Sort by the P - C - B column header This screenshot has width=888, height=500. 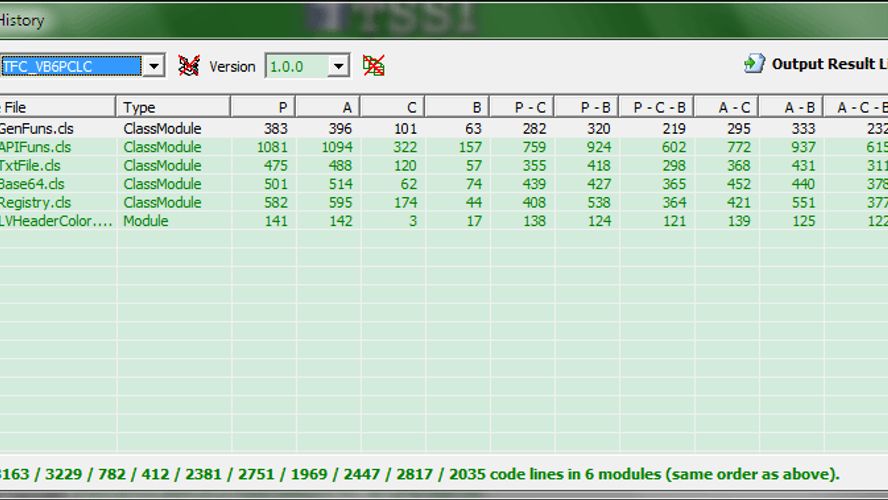(x=657, y=107)
